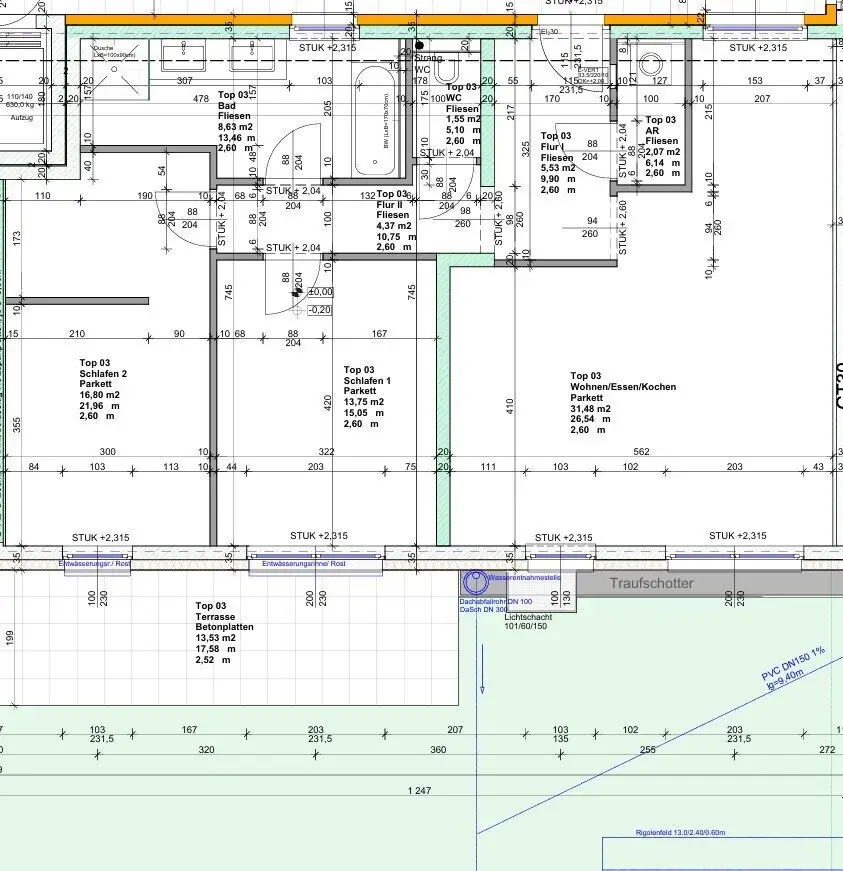Select the ±0,00 level marker
Image resolution: width=843 pixels, height=871 pixels.
point(320,292)
